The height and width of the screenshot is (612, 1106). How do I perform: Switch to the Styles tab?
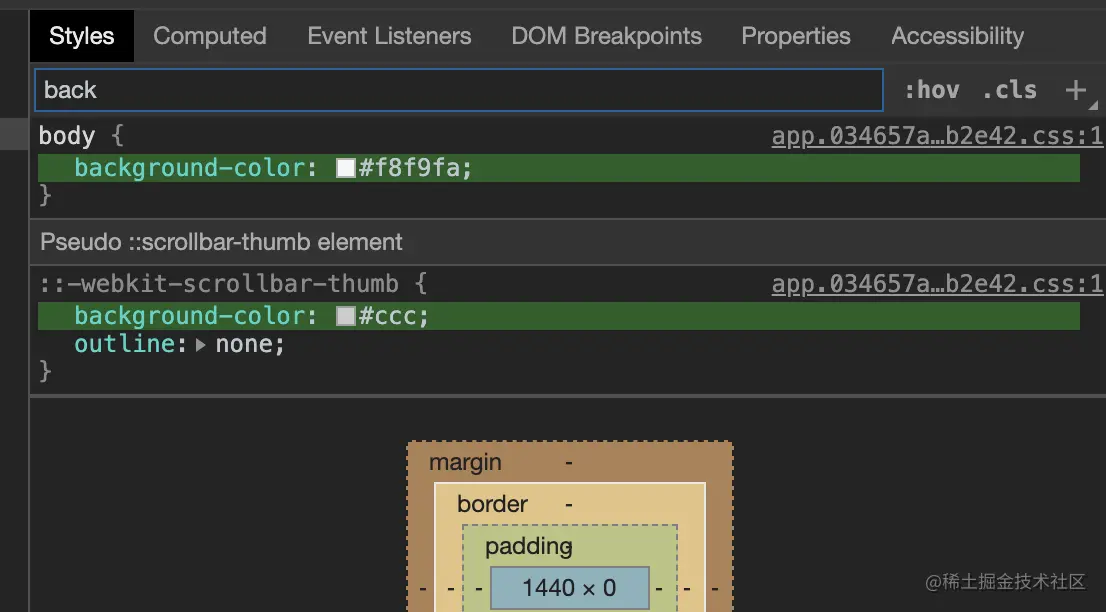pos(82,36)
